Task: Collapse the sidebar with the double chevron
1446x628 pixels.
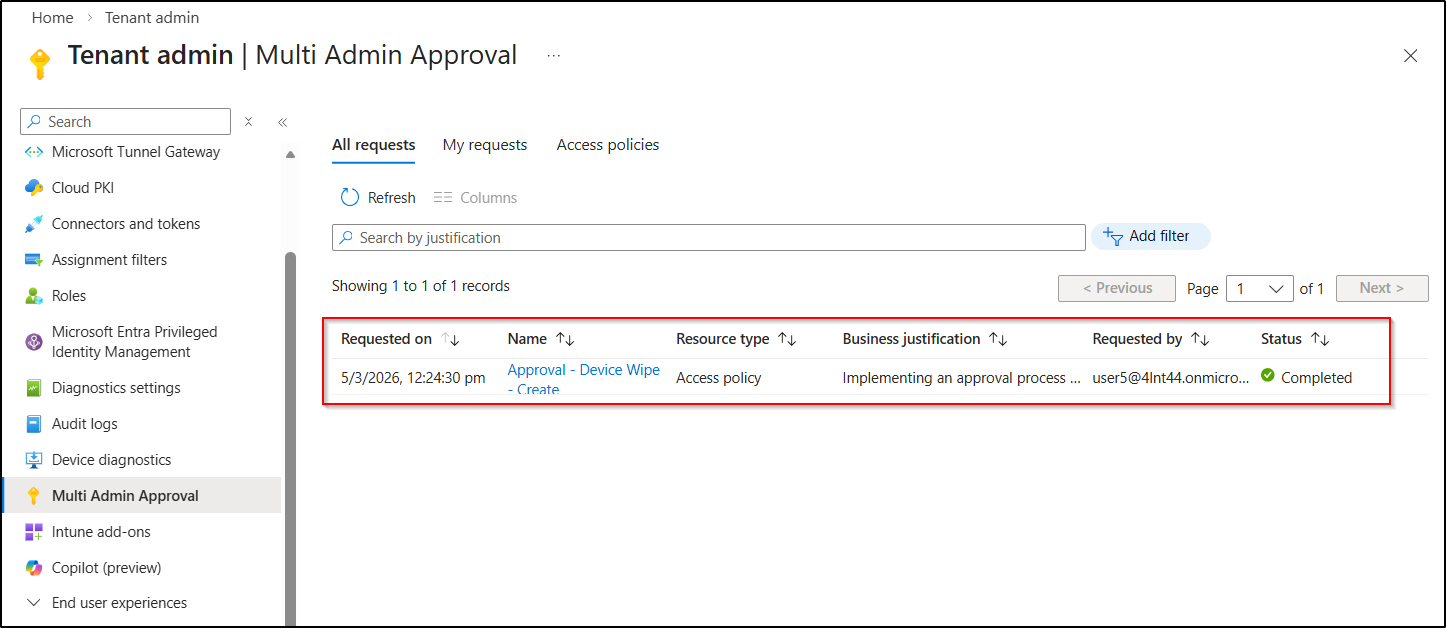Action: tap(281, 121)
